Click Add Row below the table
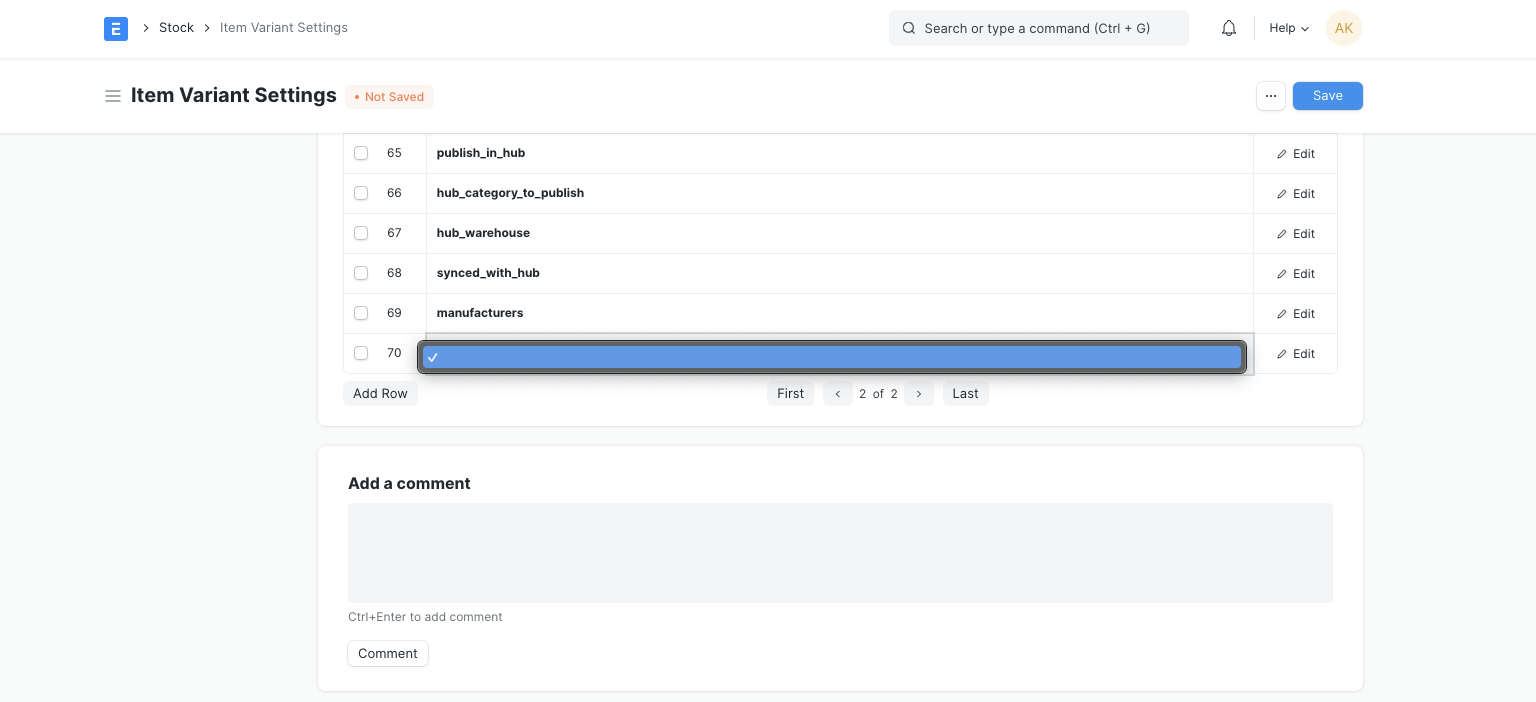1536x702 pixels. 380,393
